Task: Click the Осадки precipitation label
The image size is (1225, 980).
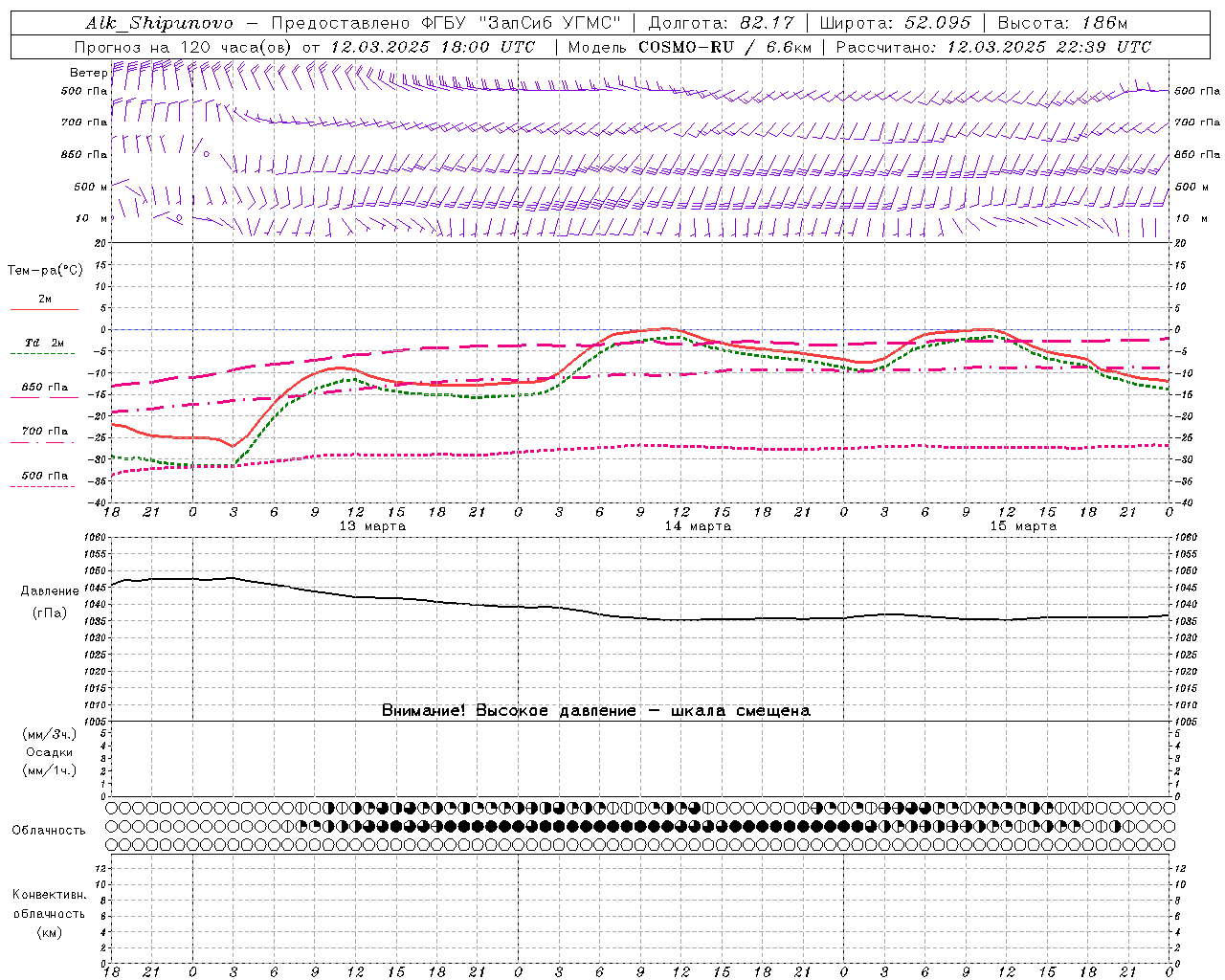Action: tap(50, 752)
